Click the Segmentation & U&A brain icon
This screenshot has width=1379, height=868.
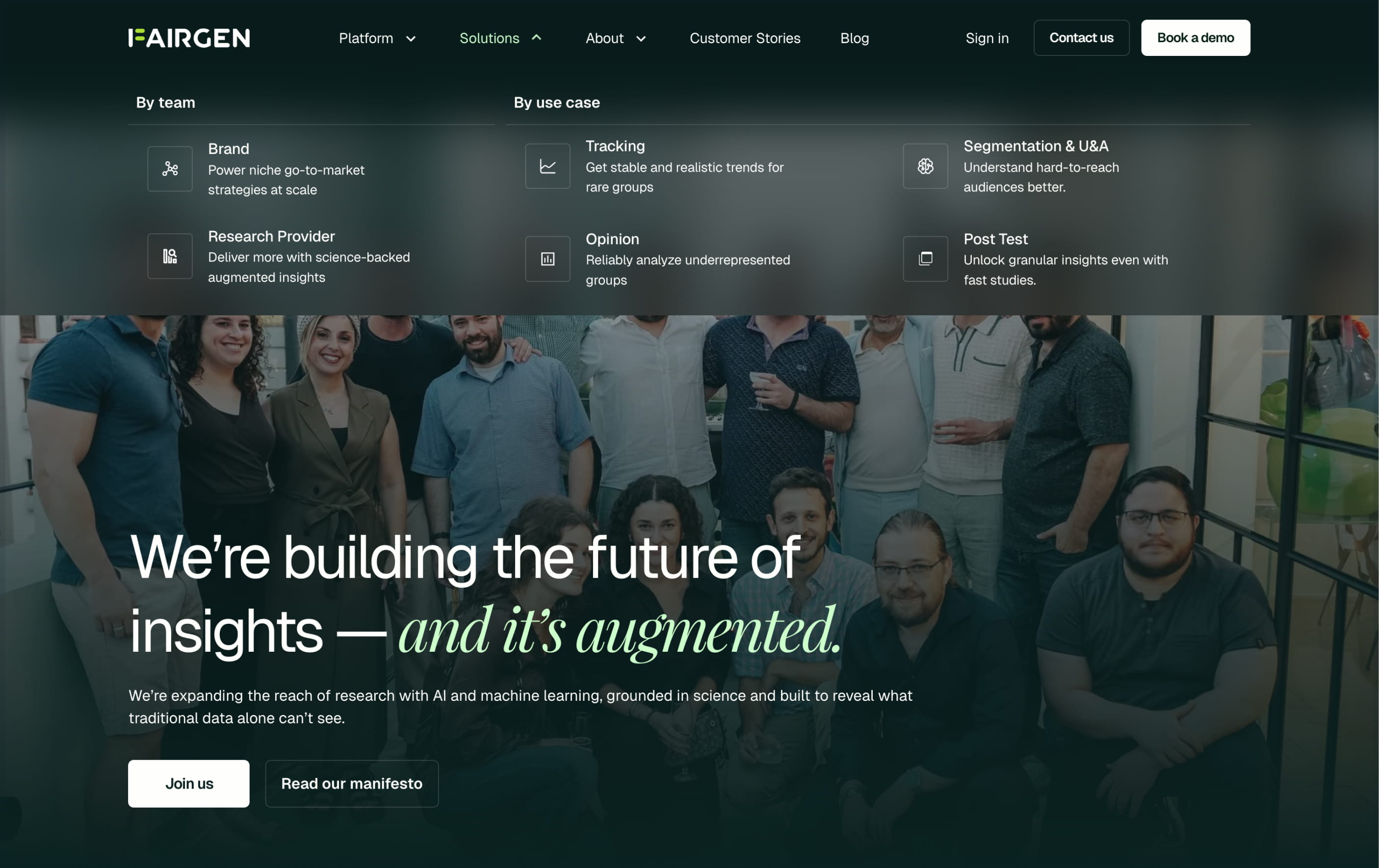[925, 166]
